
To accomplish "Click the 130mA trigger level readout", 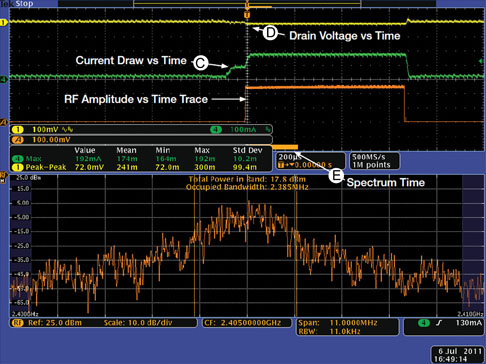I will (x=468, y=323).
